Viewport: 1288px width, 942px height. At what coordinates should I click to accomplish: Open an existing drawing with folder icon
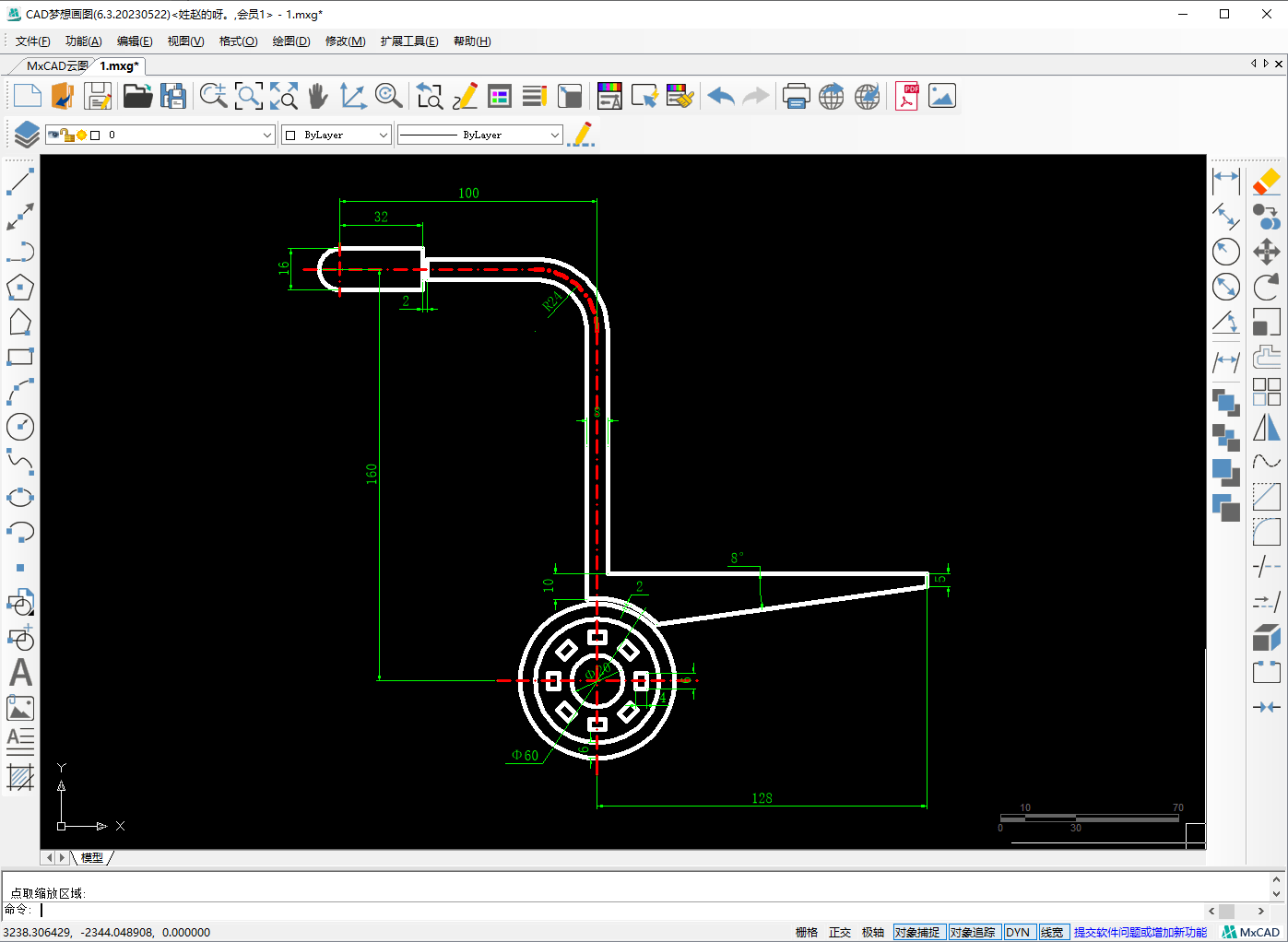pos(137,96)
